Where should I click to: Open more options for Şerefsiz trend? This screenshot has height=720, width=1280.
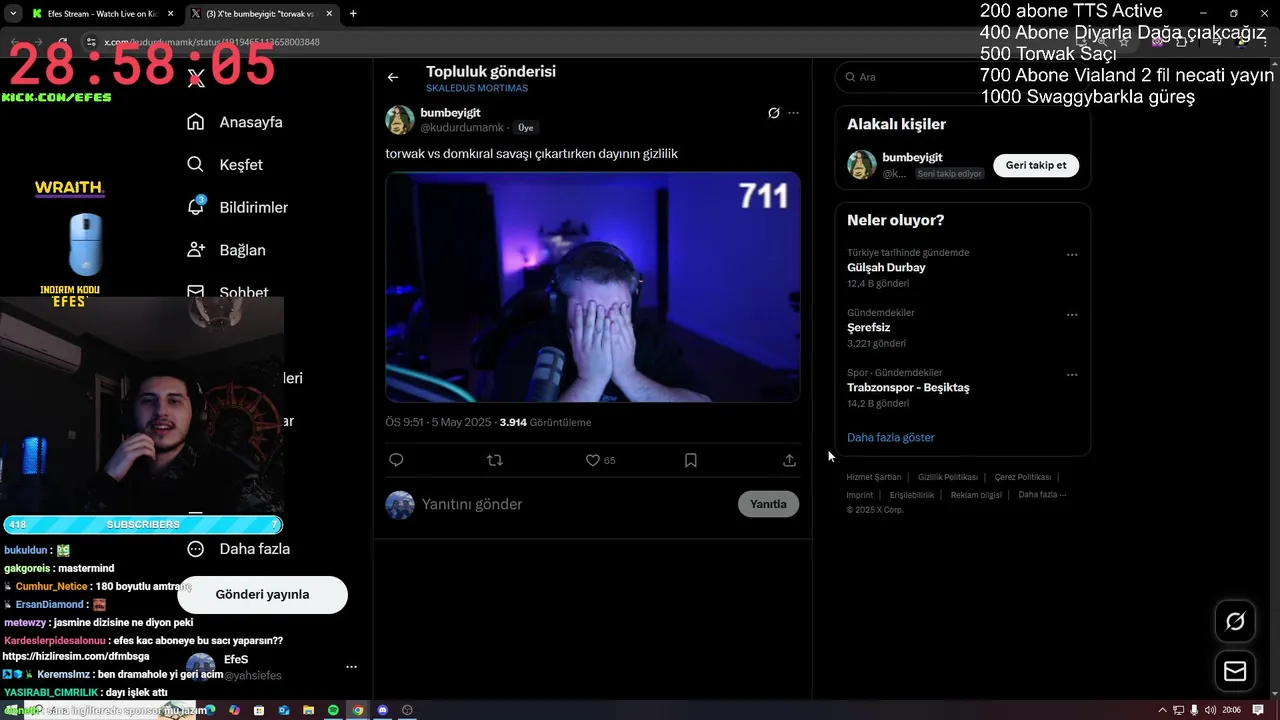pos(1072,315)
